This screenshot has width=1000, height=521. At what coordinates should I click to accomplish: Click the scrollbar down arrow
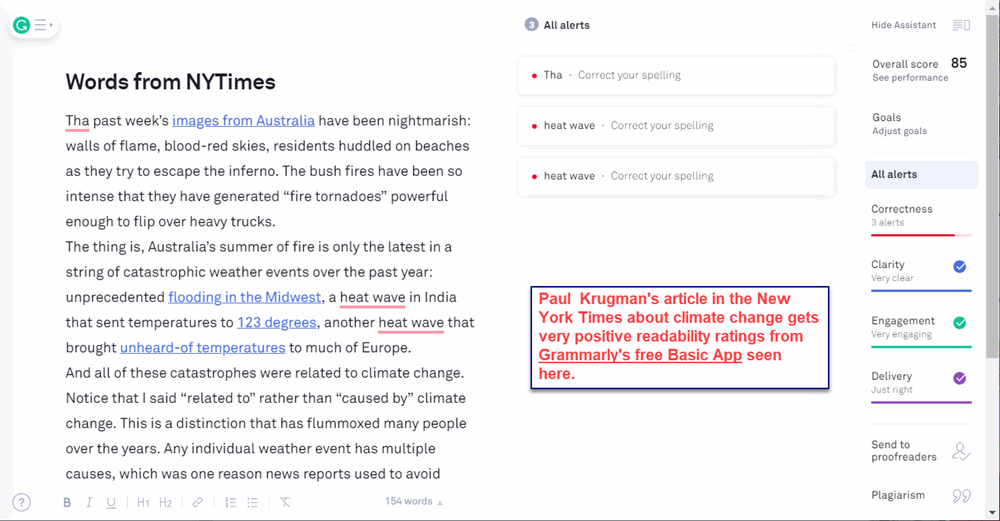(x=992, y=513)
